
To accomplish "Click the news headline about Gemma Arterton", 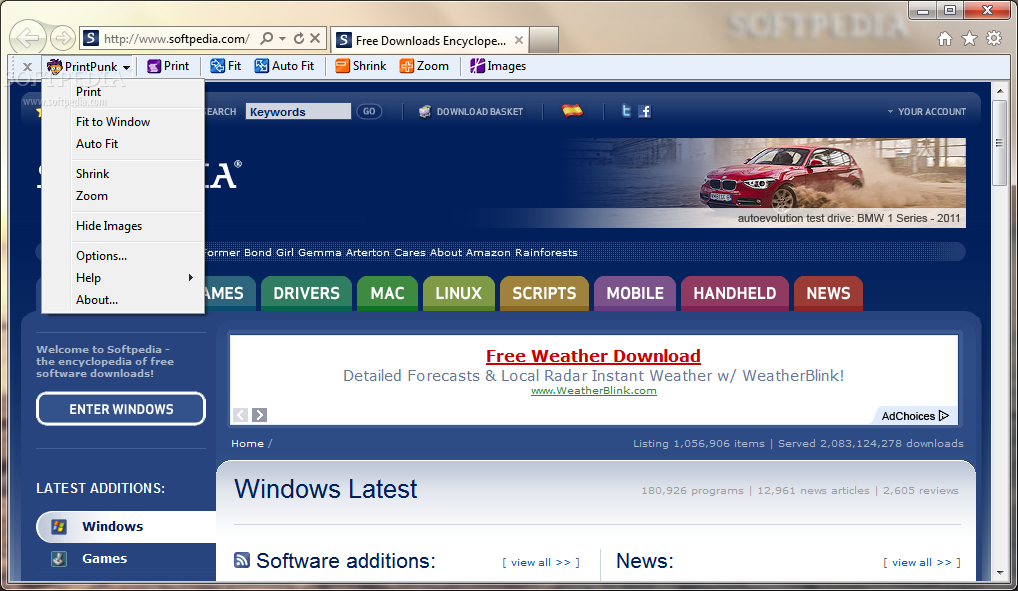I will (390, 252).
